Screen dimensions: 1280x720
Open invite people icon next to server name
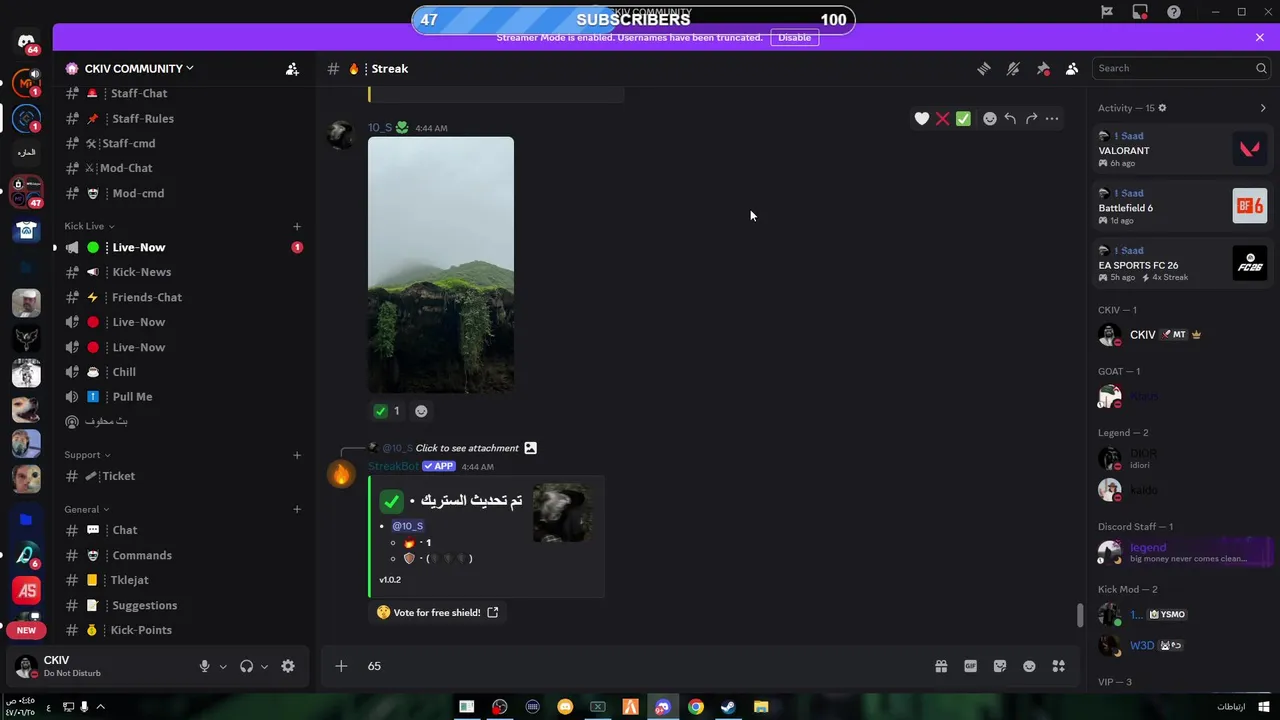point(292,69)
